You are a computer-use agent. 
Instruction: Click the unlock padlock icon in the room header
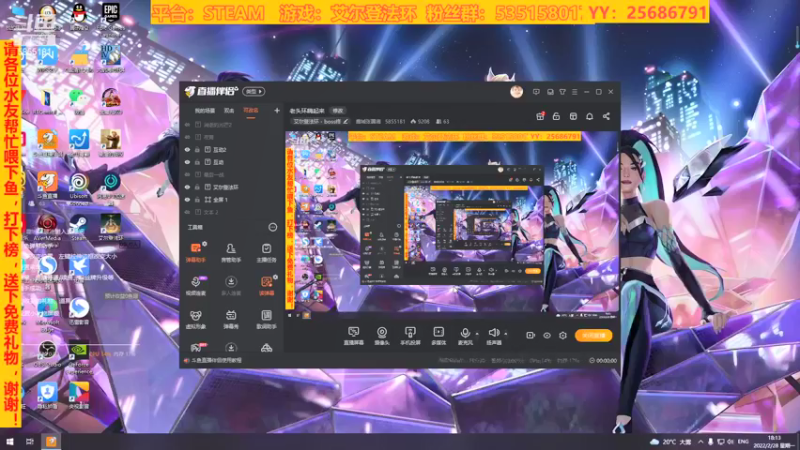pyautogui.click(x=556, y=116)
